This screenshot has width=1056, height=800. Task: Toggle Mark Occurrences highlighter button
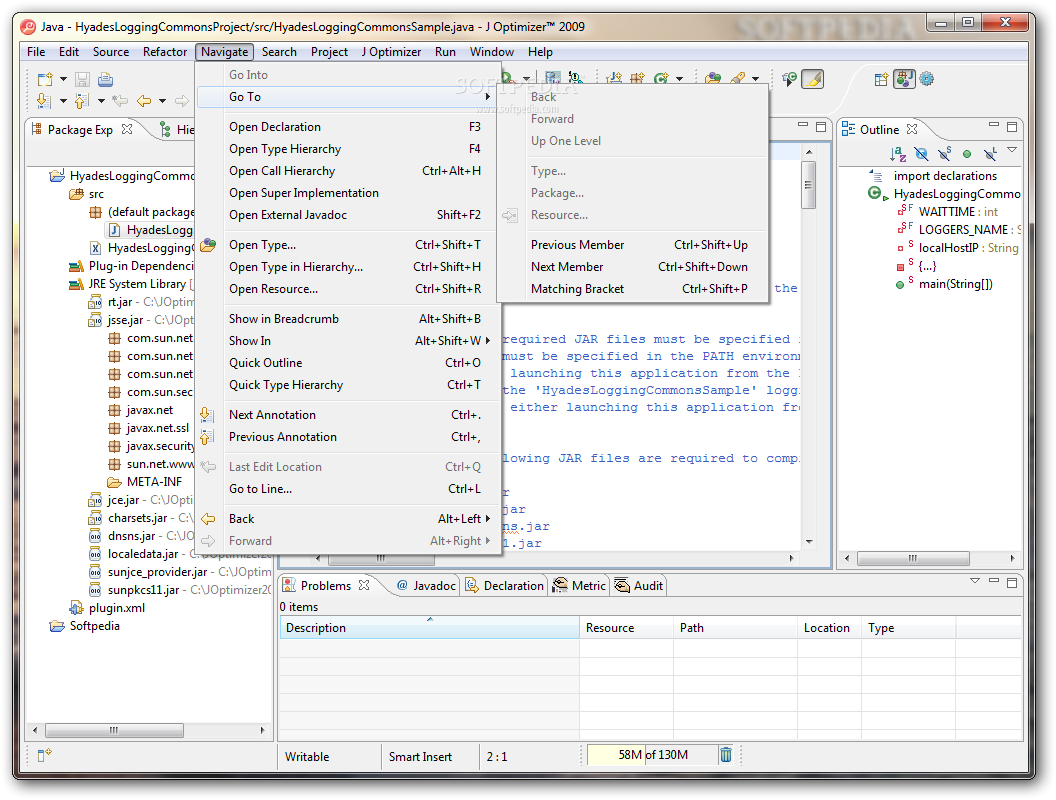pos(812,79)
